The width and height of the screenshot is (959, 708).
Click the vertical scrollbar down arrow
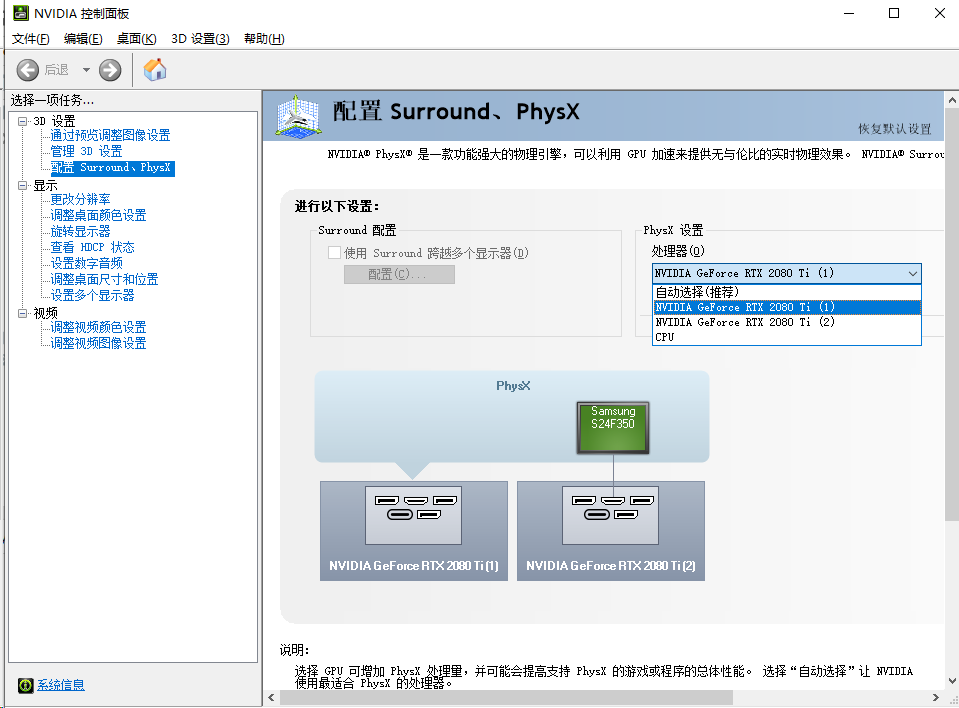(952, 681)
